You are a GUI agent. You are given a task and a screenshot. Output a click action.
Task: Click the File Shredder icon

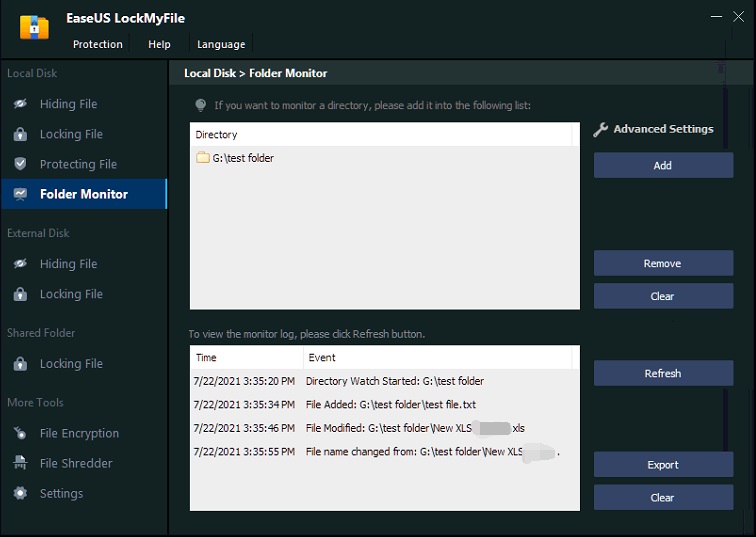pyautogui.click(x=20, y=463)
